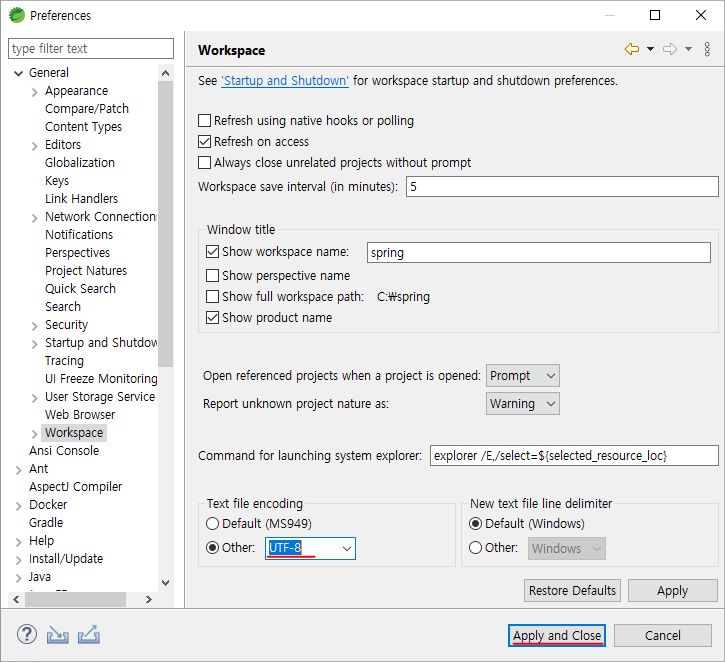Image resolution: width=725 pixels, height=662 pixels.
Task: Select Default (MS949) text encoding radio
Action: click(212, 523)
